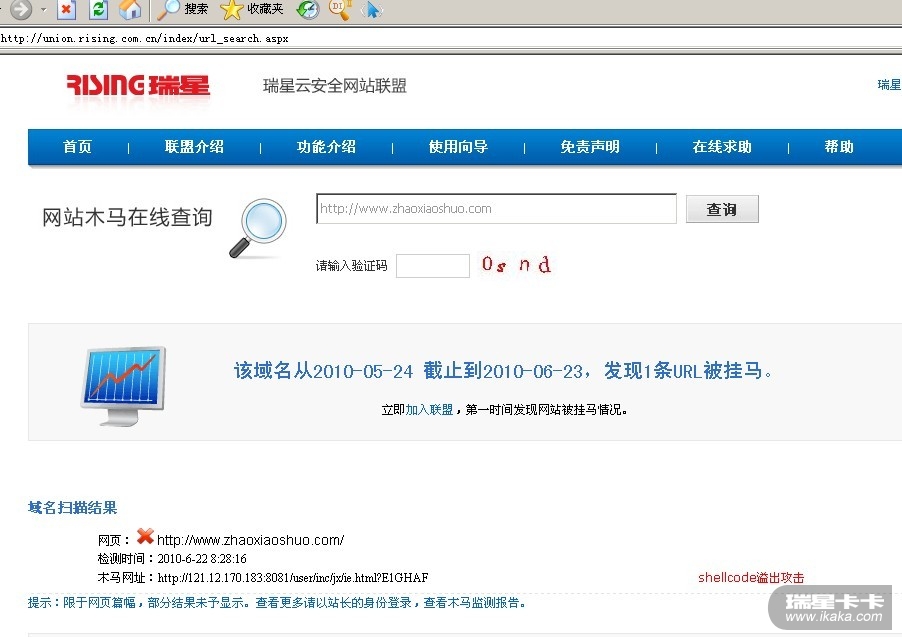Click the shellcode溢出攻击 red text
The image size is (902, 637).
(x=751, y=578)
